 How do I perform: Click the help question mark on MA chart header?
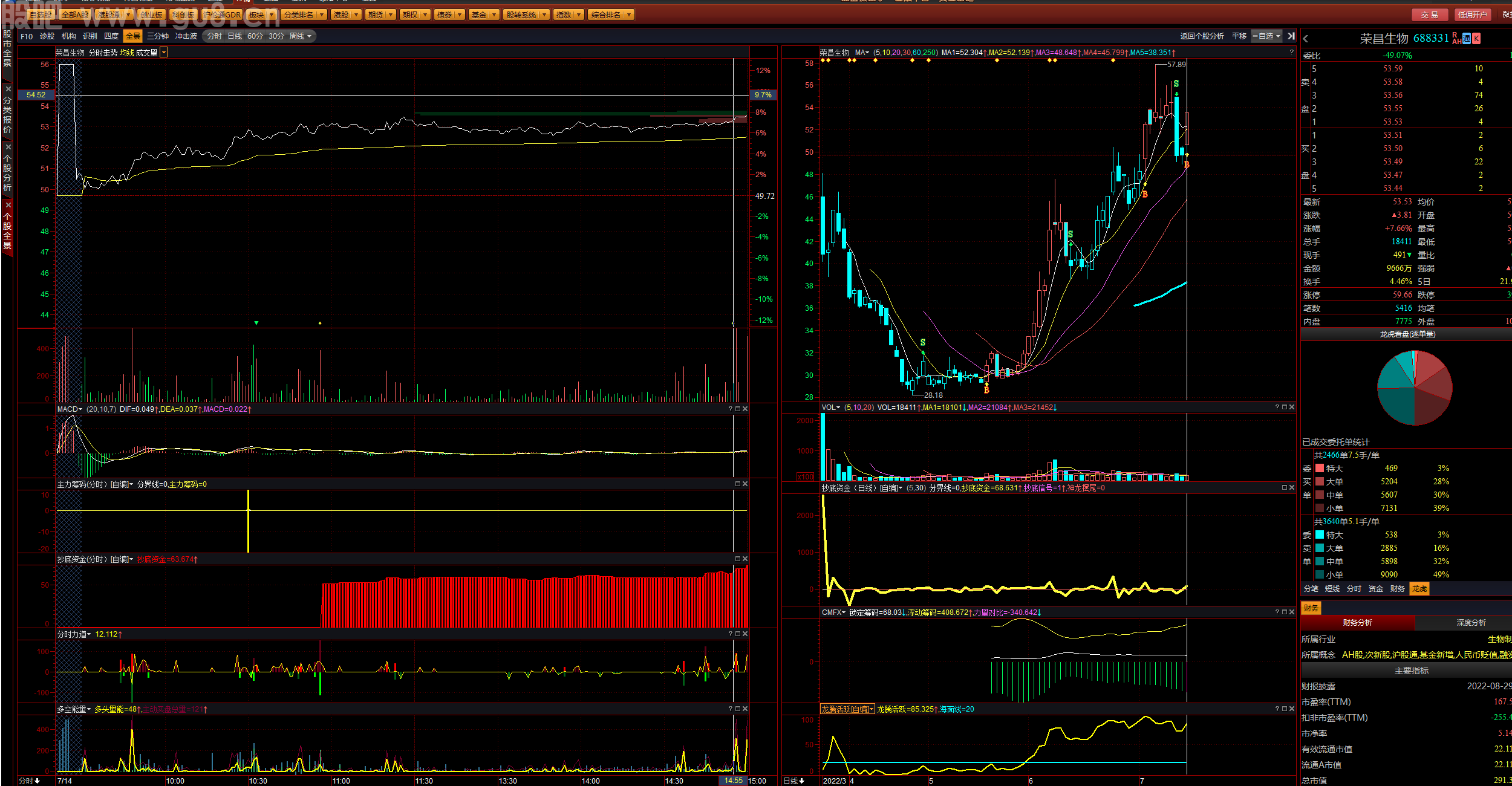point(1291,53)
